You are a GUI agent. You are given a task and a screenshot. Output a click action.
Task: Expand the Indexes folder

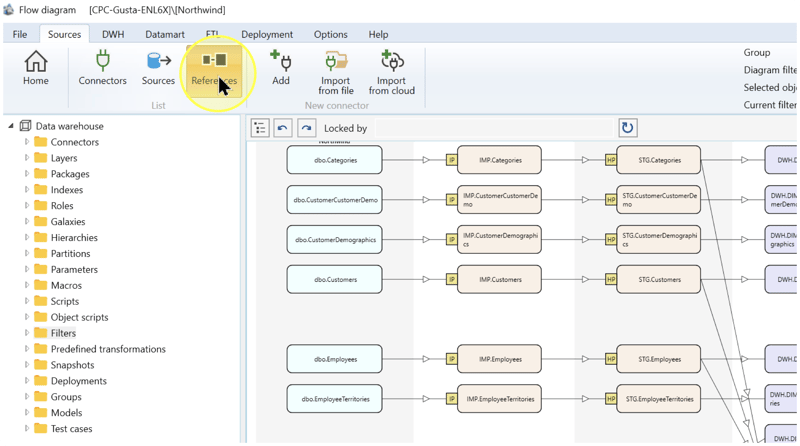coord(27,189)
